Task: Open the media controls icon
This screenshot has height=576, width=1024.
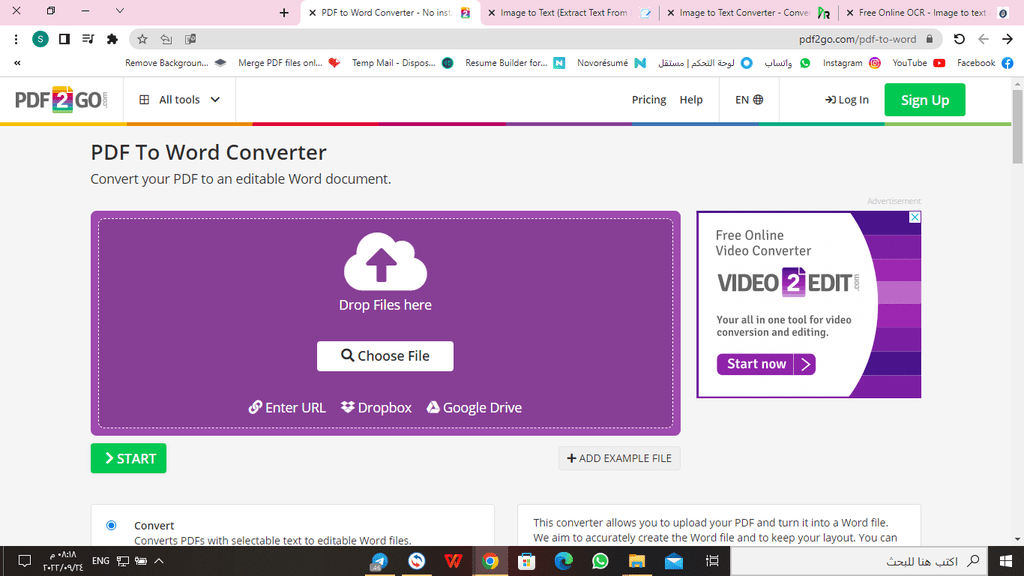Action: pyautogui.click(x=88, y=39)
